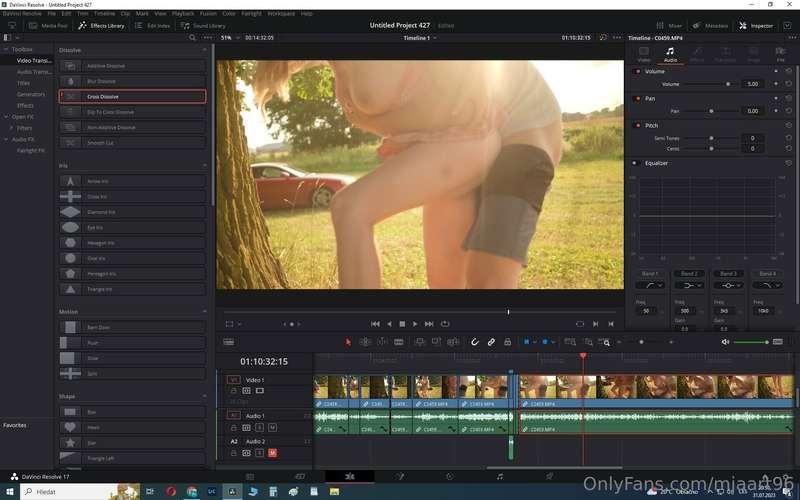Disable the Volume section toggle
The image size is (800, 500).
click(x=637, y=71)
